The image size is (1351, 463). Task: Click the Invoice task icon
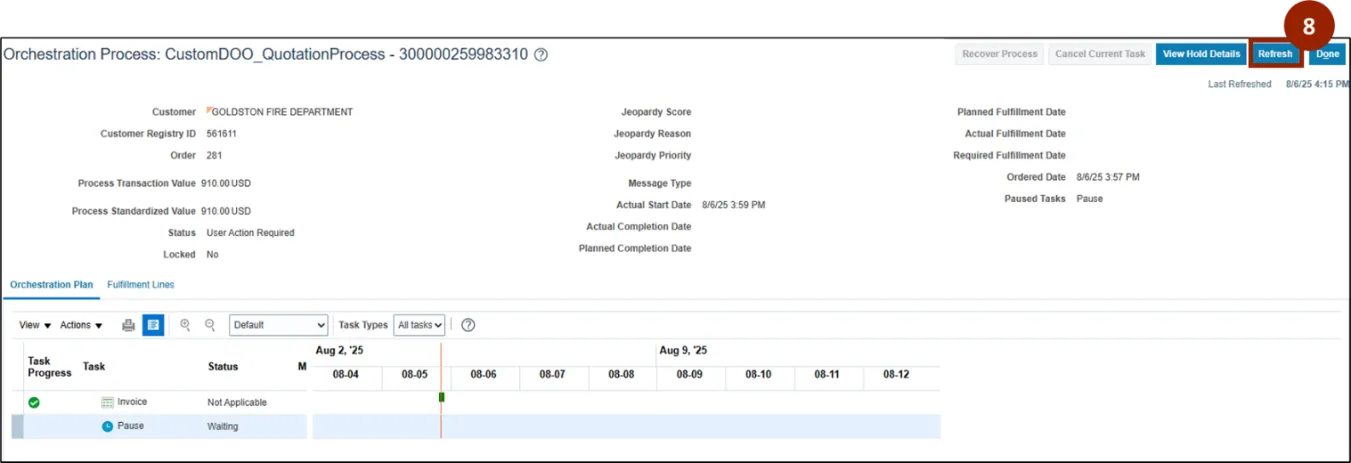click(x=108, y=402)
